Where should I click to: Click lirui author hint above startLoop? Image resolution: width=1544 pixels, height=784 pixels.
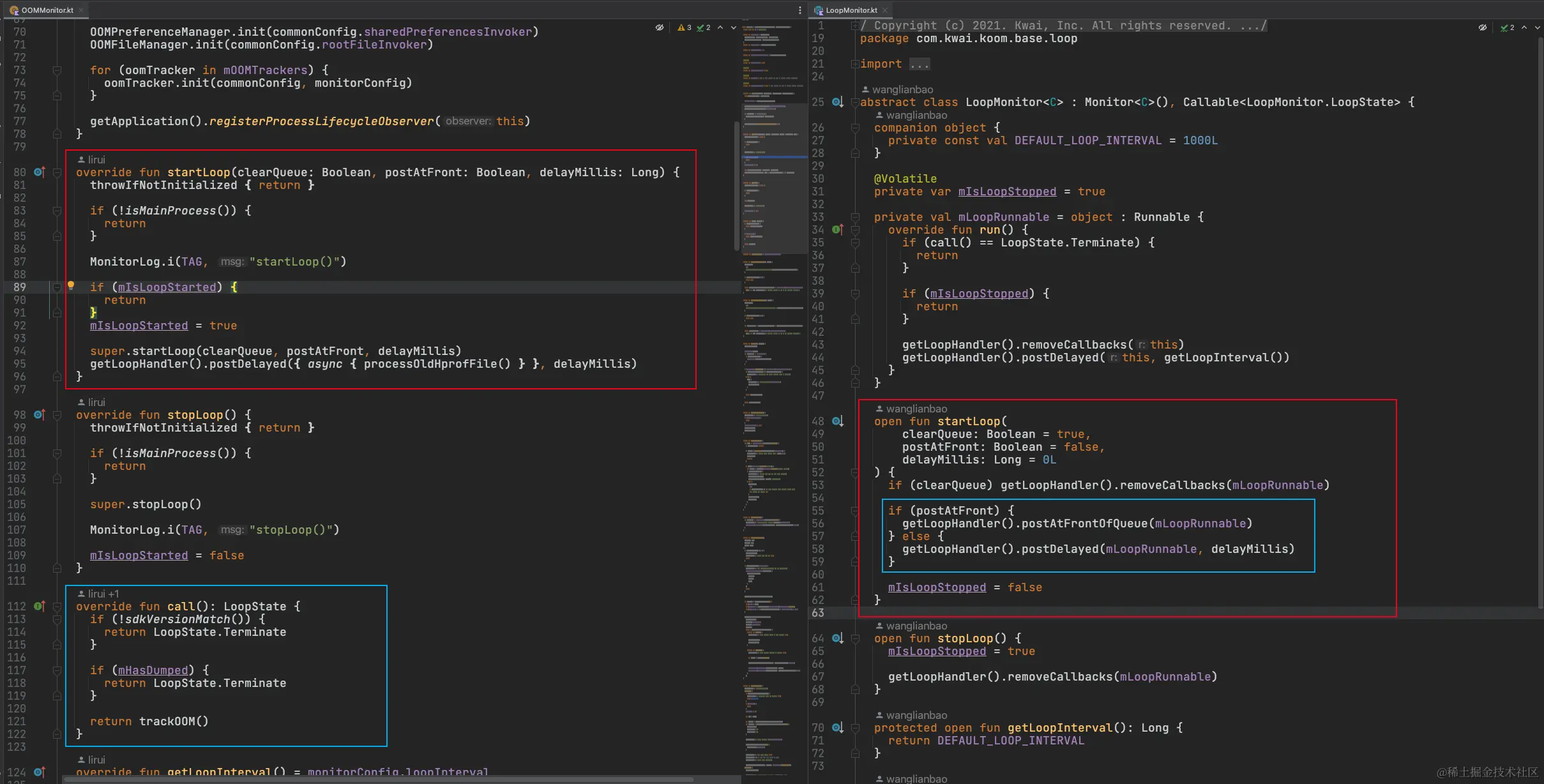tap(91, 160)
